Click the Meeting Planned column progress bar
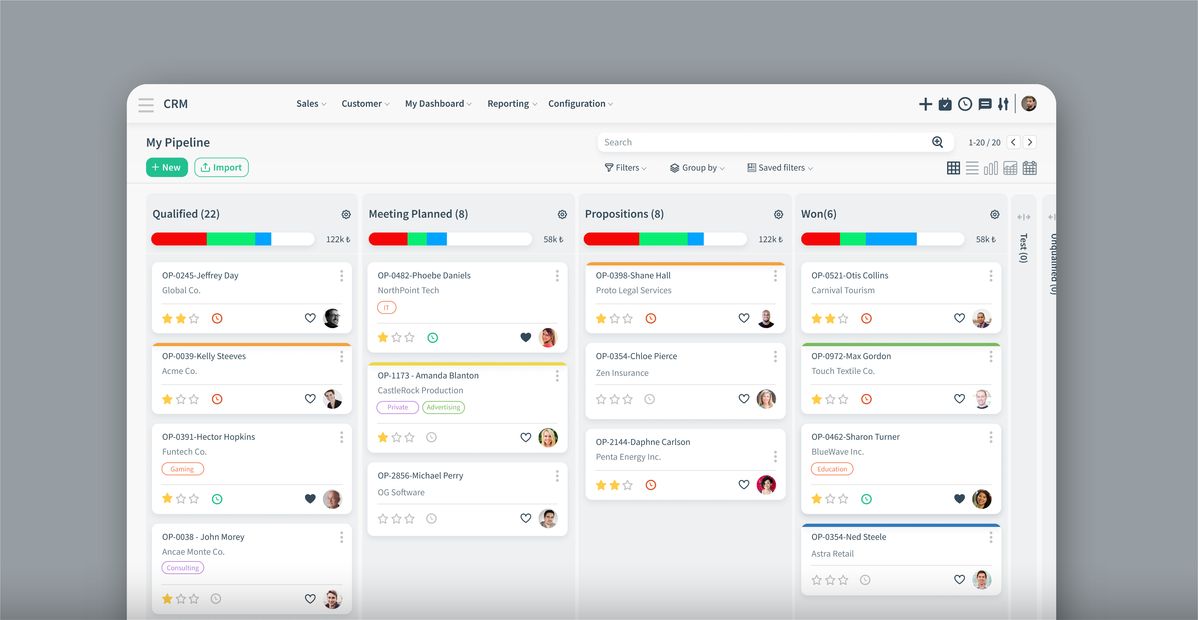The width and height of the screenshot is (1198, 620). click(450, 239)
